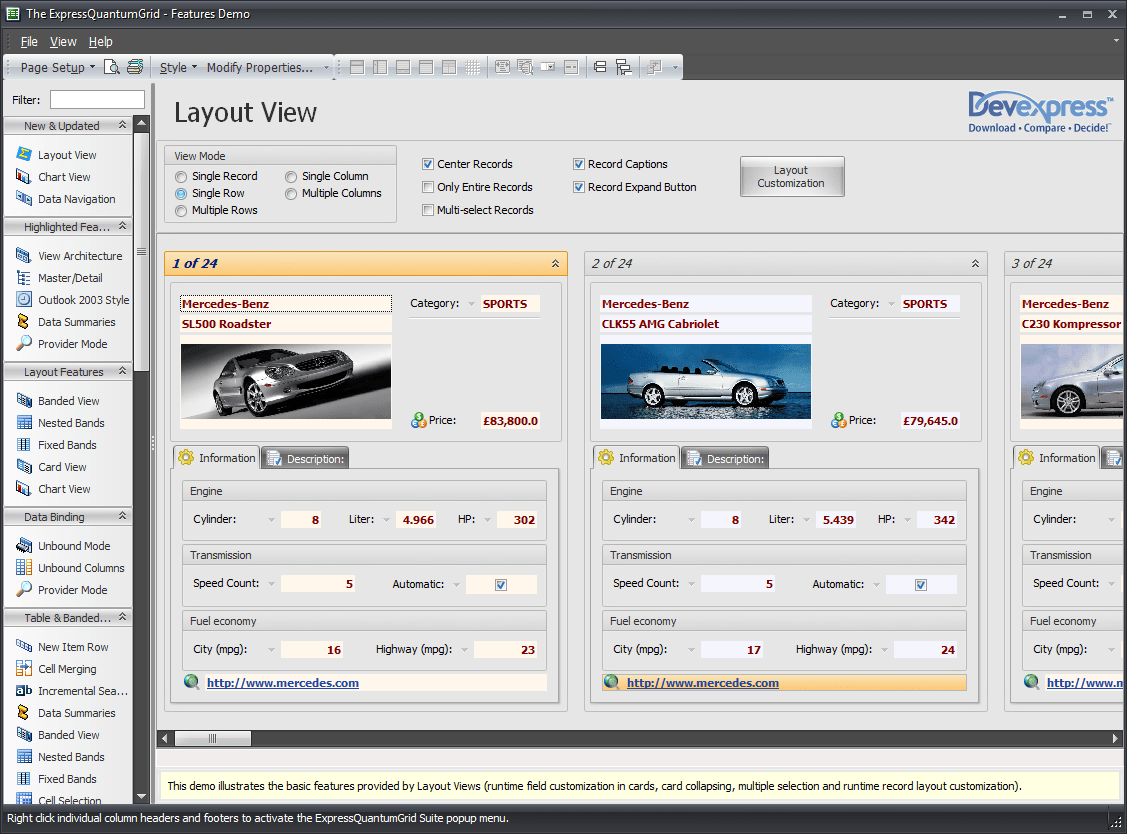
Task: Click View Architecture sidebar icon
Action: click(24, 255)
